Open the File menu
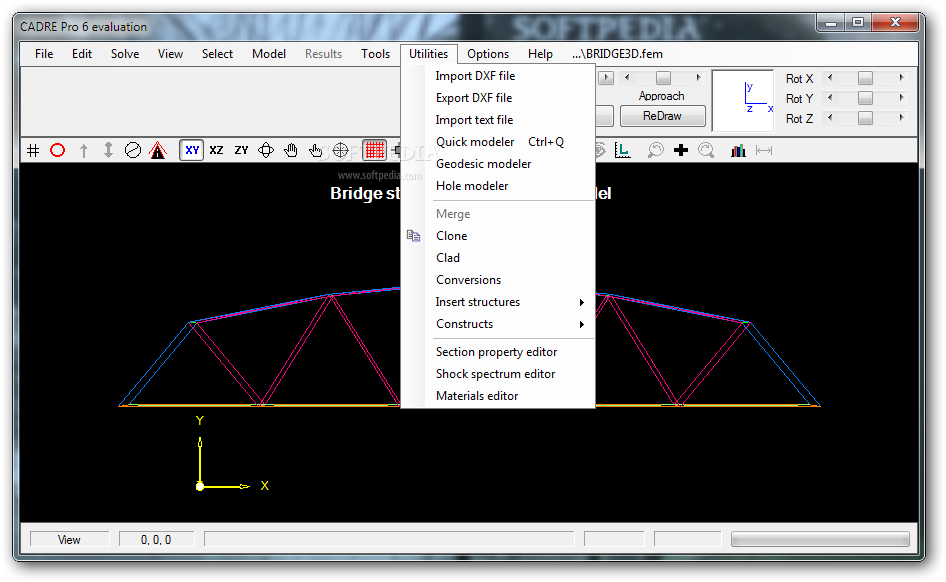Screen dimensions: 946x582 pos(44,54)
